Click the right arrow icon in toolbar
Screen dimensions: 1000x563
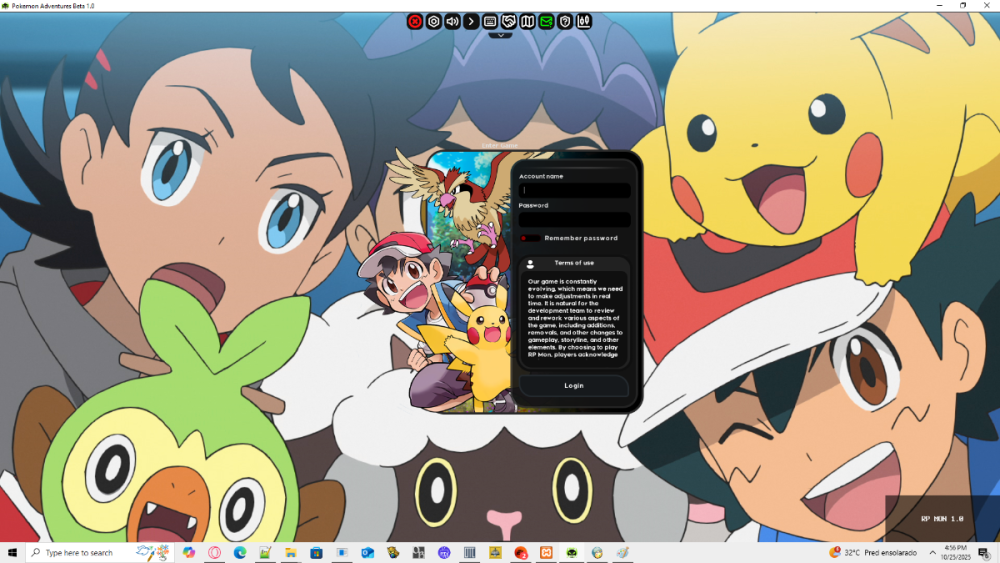(x=471, y=21)
